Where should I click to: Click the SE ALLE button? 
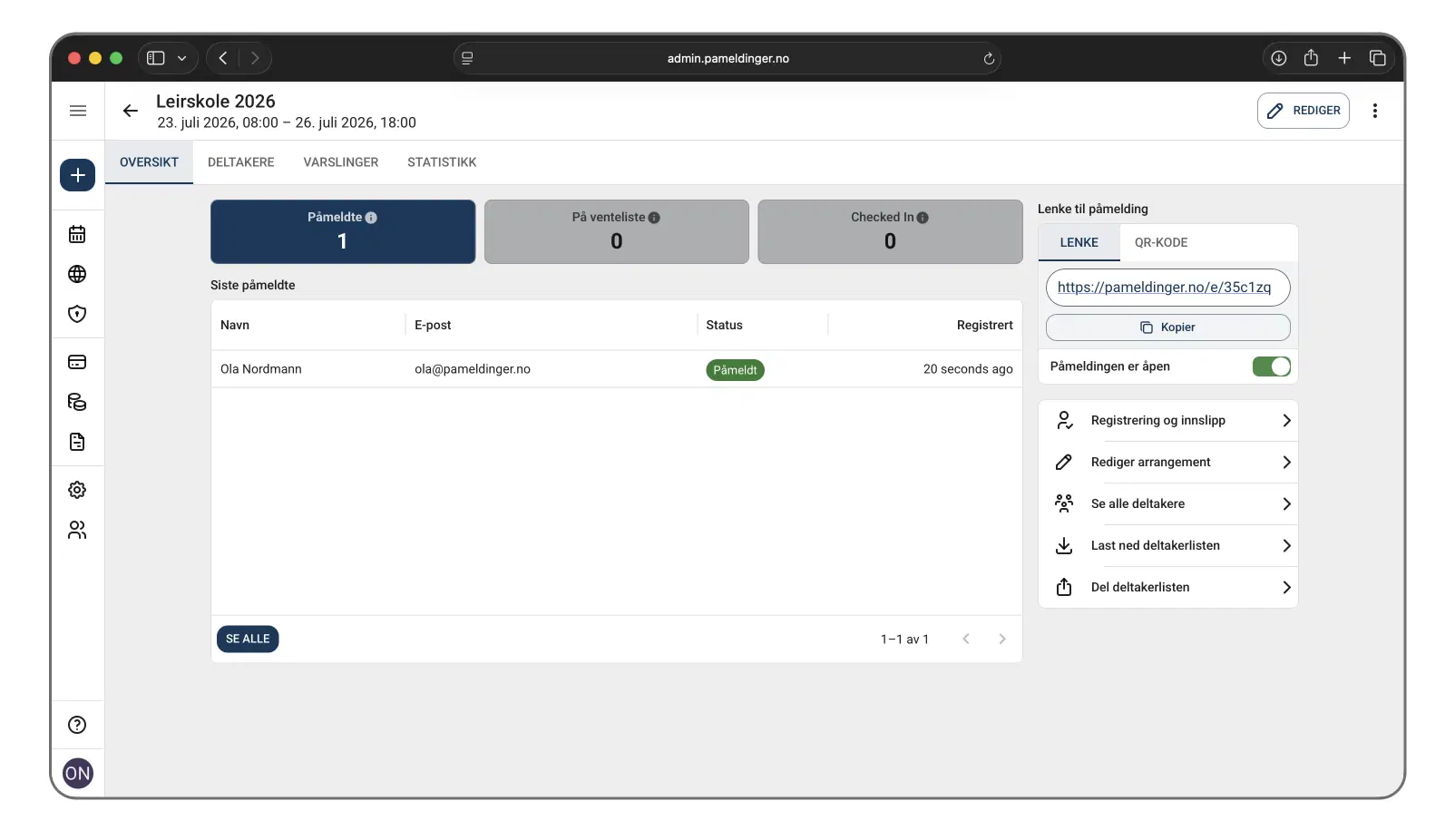(248, 640)
